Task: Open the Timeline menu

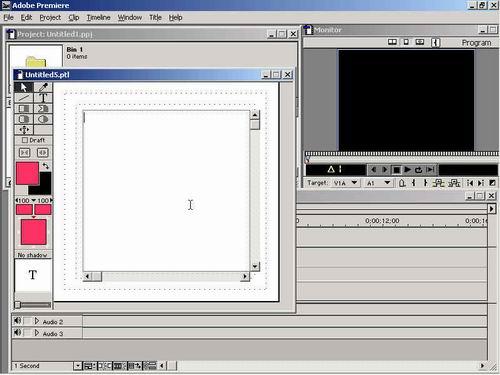Action: click(x=98, y=17)
